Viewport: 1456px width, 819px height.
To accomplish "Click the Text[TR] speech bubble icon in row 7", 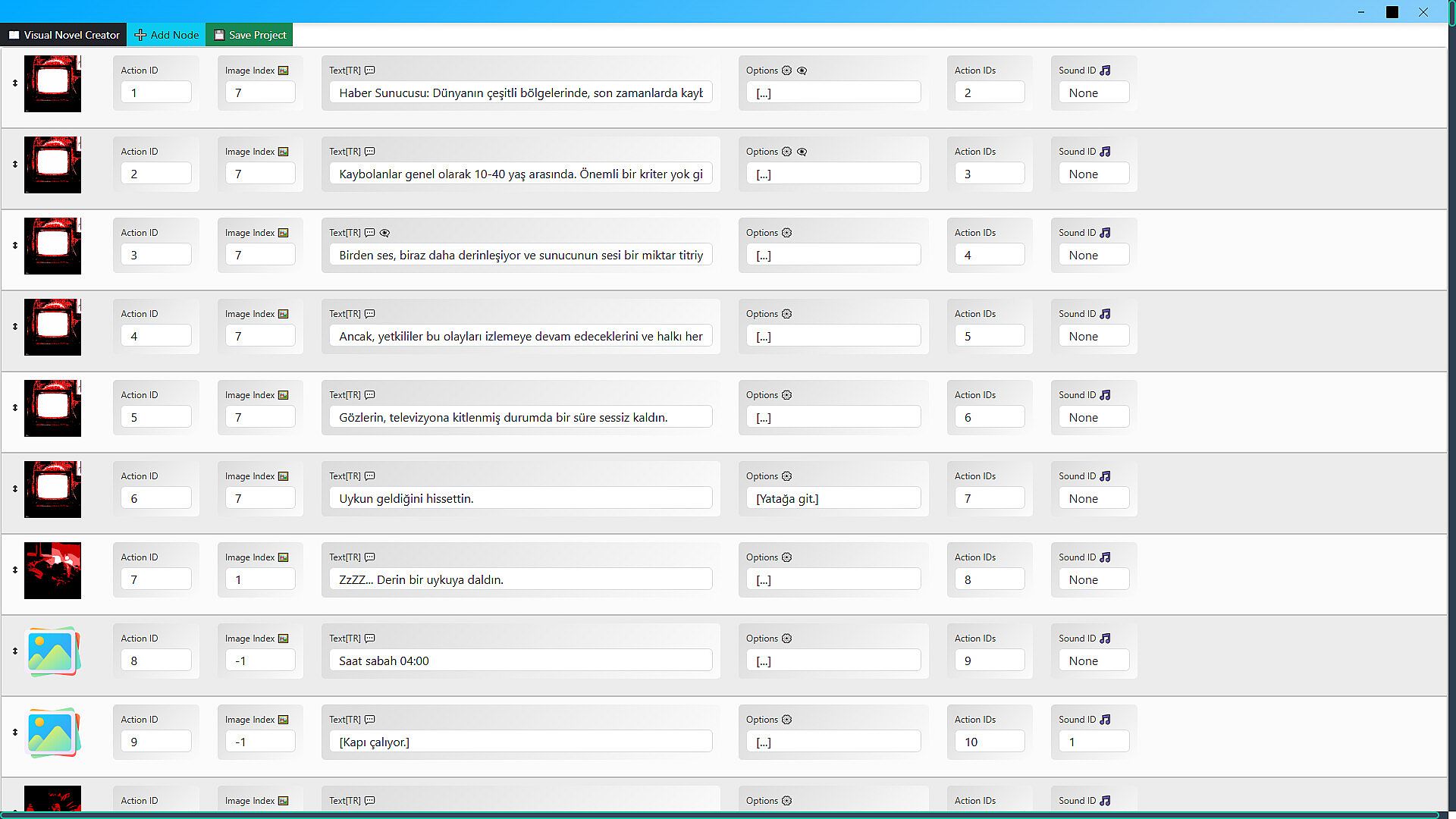I will [x=369, y=557].
